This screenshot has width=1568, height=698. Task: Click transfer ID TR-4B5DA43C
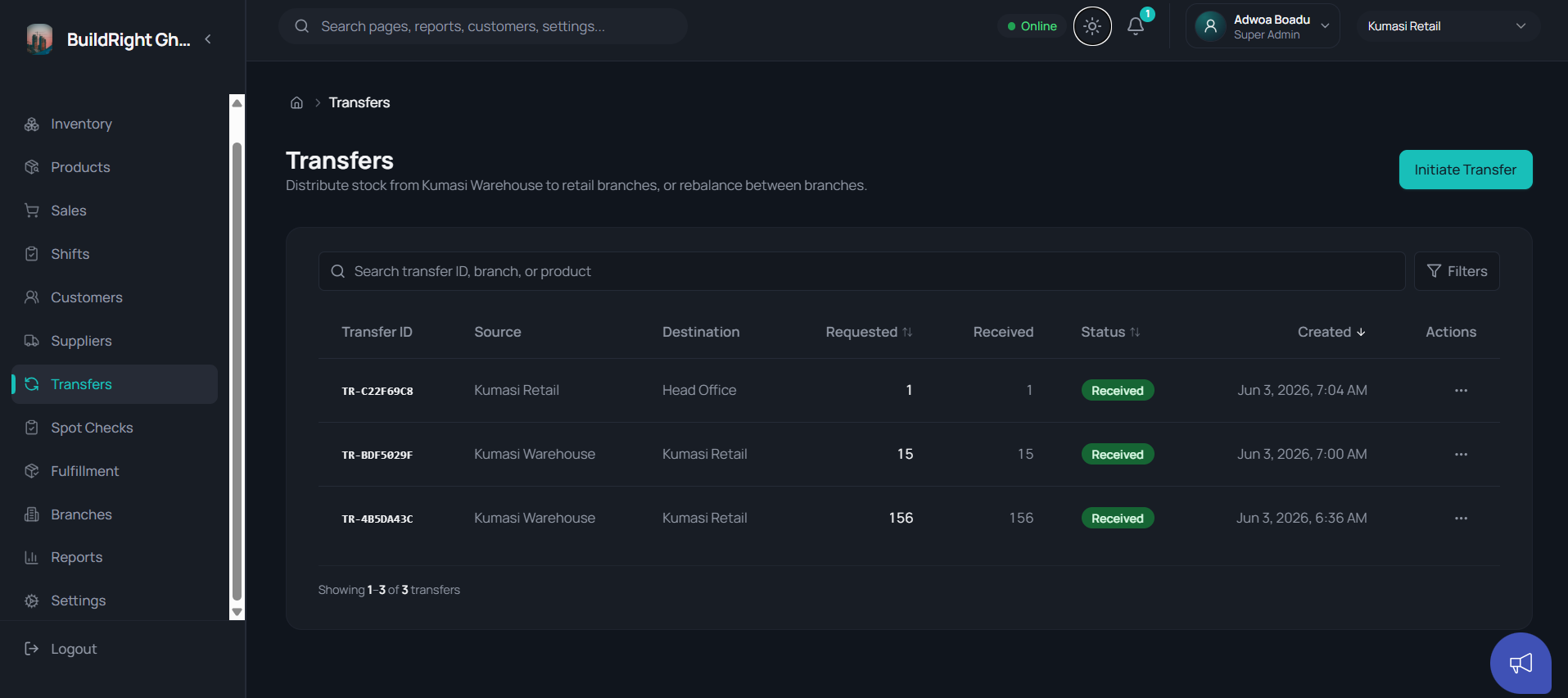tap(377, 519)
